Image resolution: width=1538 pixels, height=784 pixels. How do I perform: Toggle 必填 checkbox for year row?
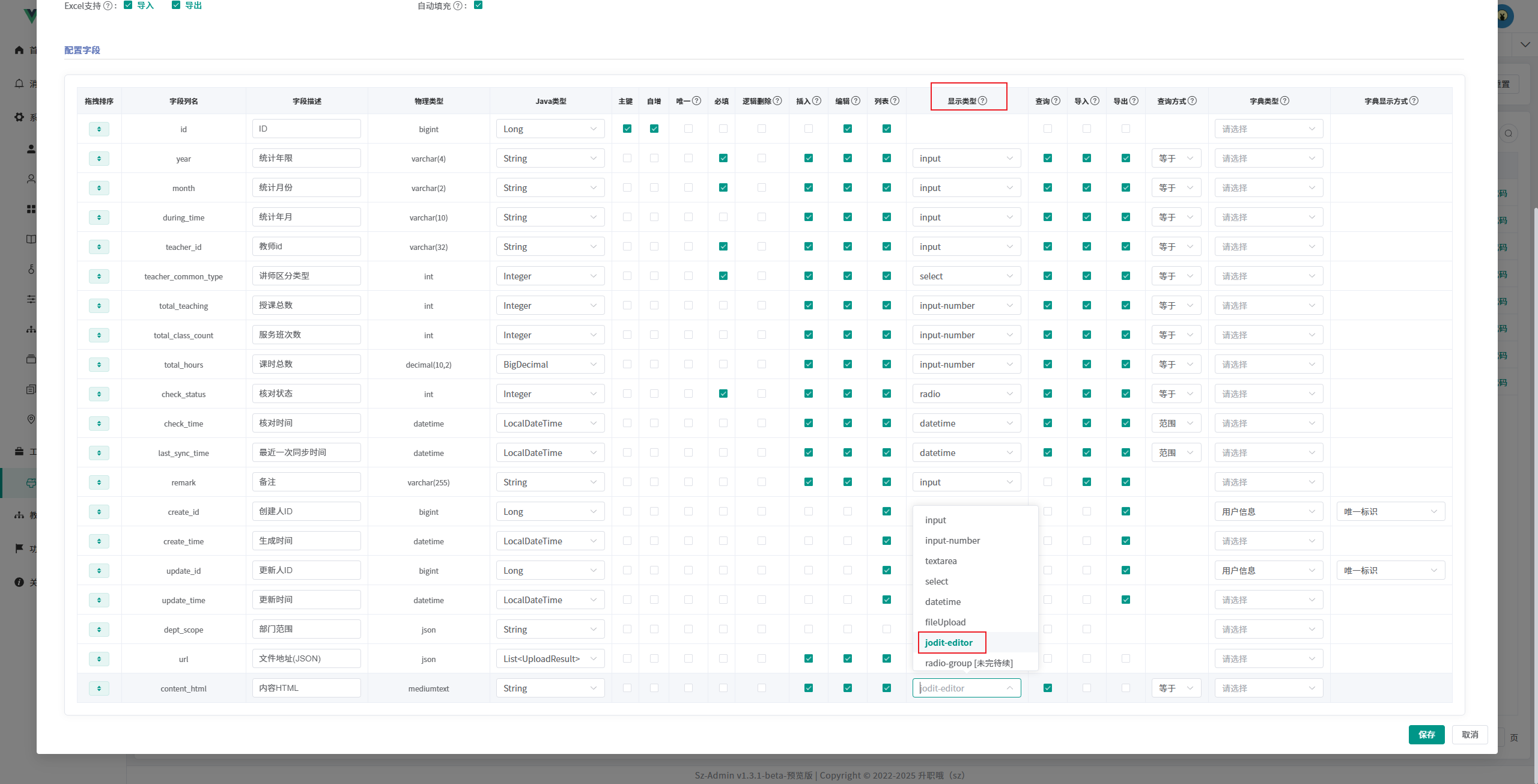[723, 159]
